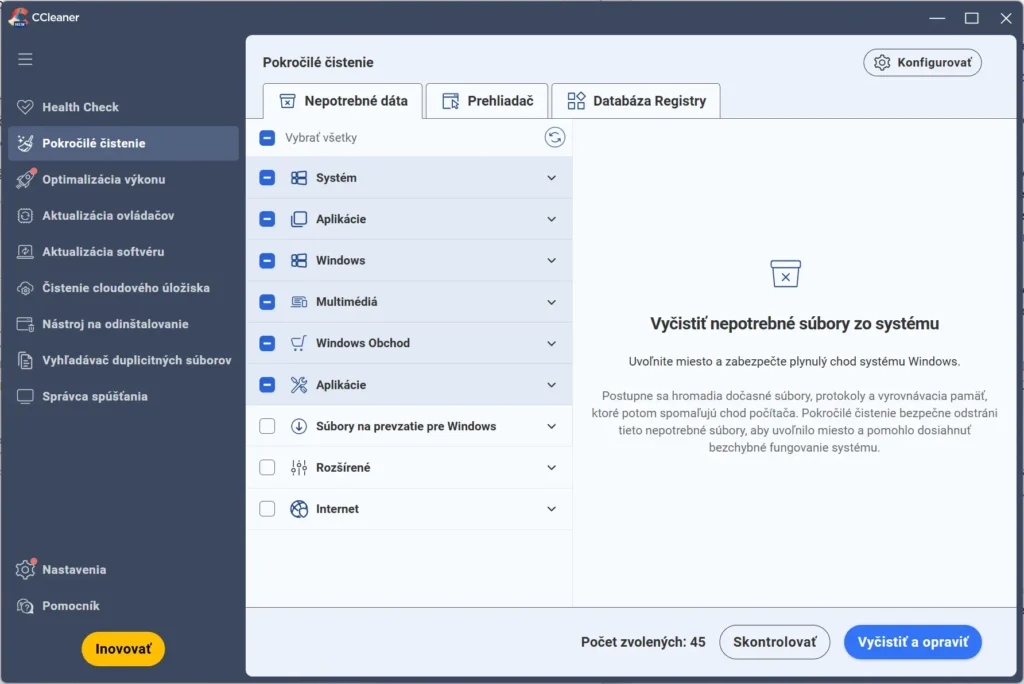Switch to the Prehliadač tab
The height and width of the screenshot is (684, 1024).
pyautogui.click(x=487, y=101)
